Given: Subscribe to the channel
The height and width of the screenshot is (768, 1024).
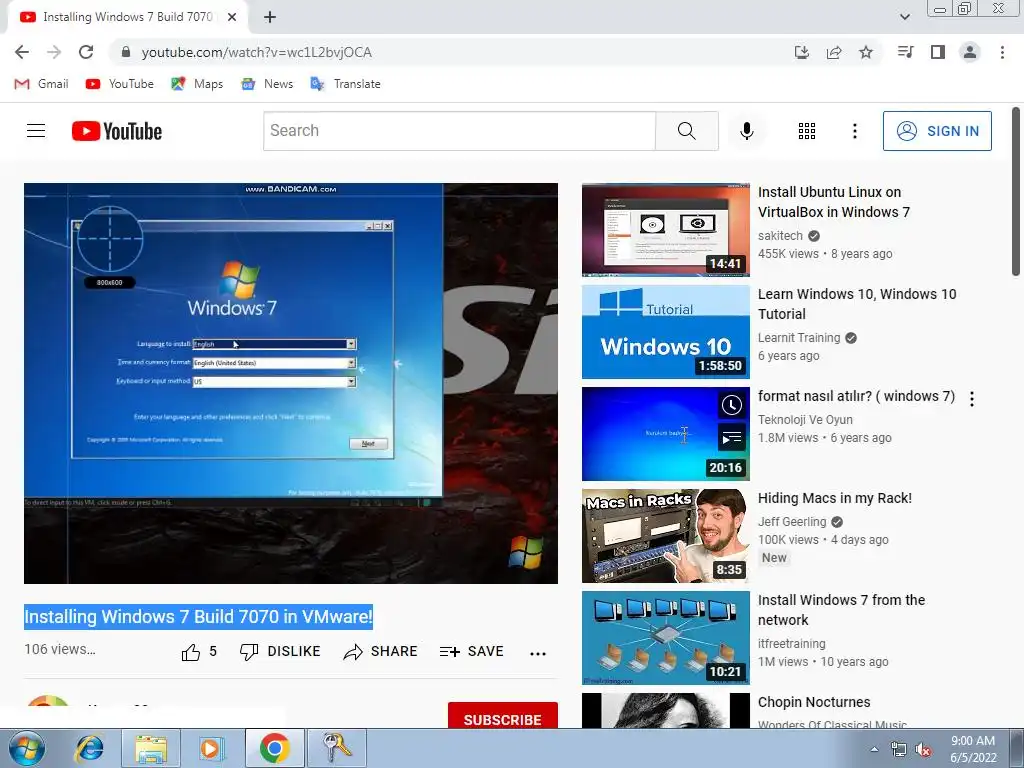Looking at the screenshot, I should pyautogui.click(x=502, y=716).
